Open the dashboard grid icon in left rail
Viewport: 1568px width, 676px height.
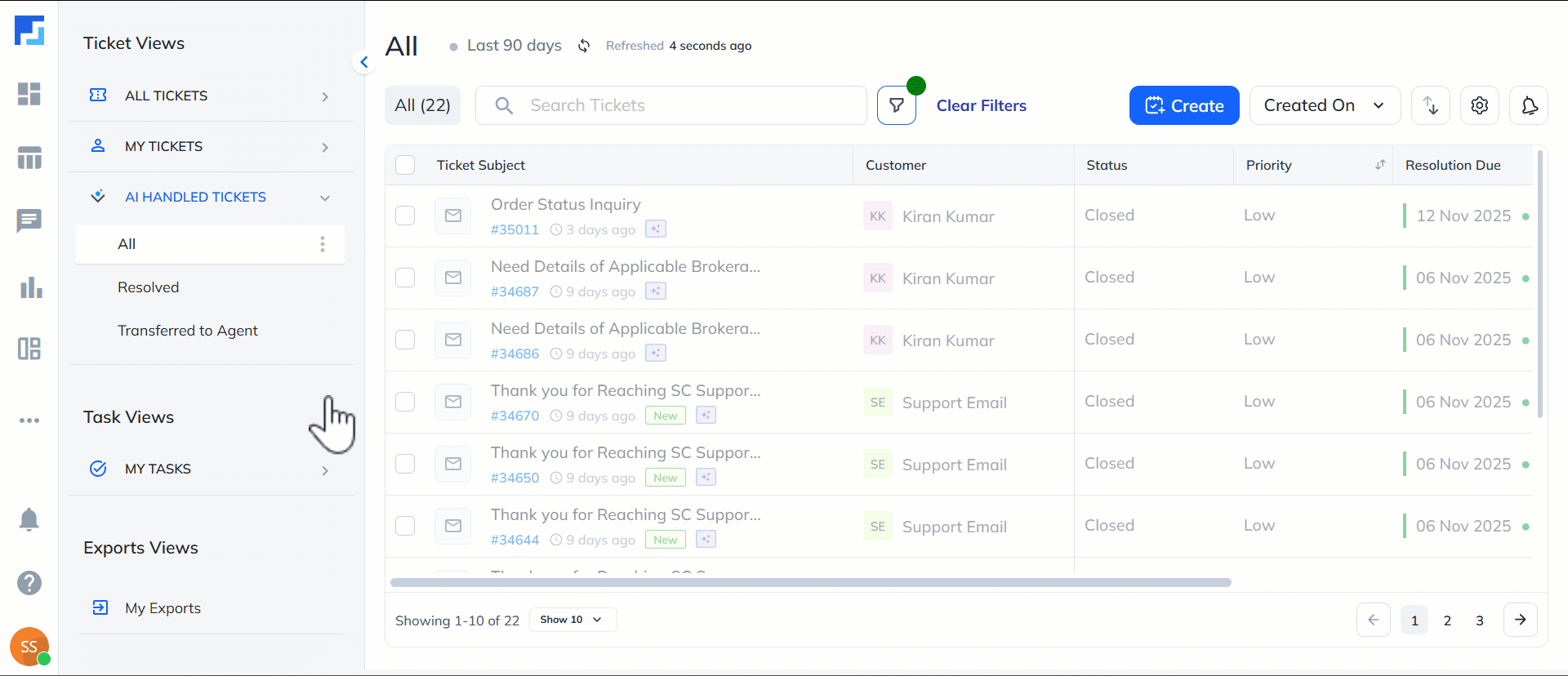pos(29,94)
